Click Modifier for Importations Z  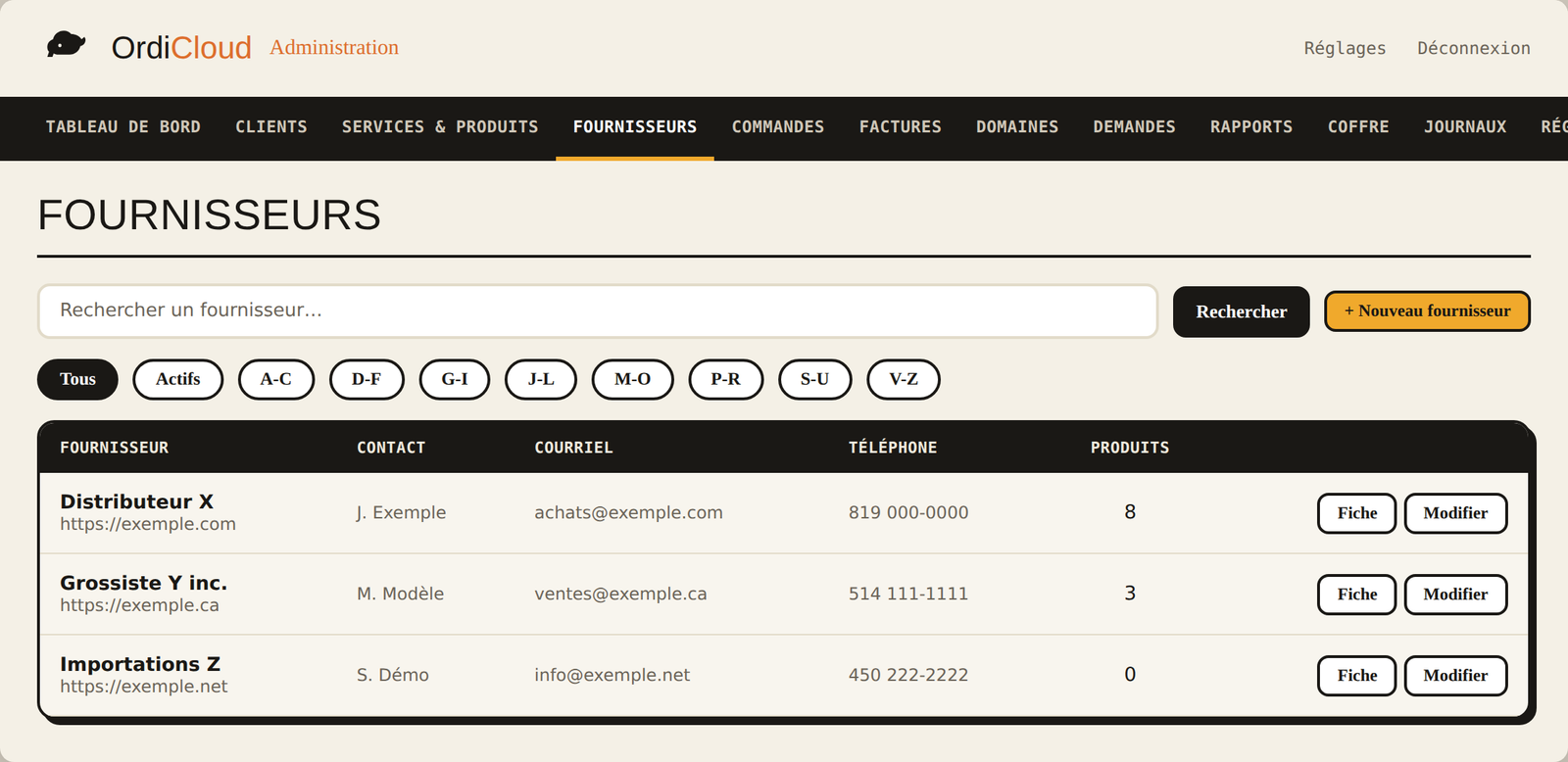pos(1455,676)
